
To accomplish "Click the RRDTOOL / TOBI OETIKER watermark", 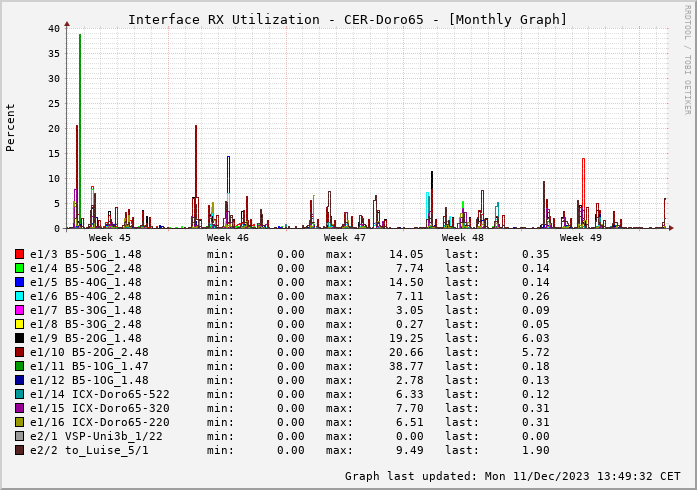I will (687, 60).
